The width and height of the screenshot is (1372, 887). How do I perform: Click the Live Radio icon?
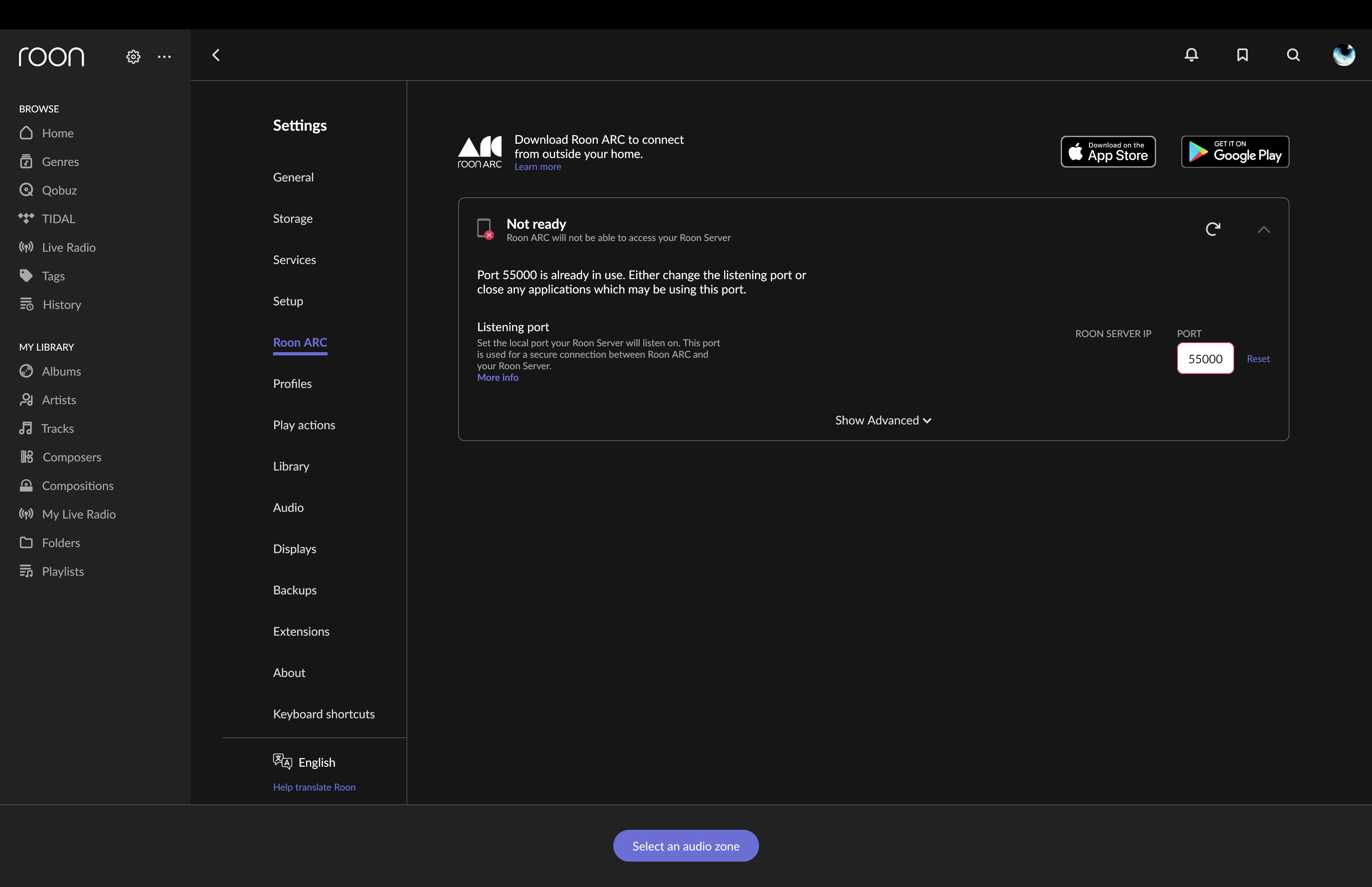27,247
